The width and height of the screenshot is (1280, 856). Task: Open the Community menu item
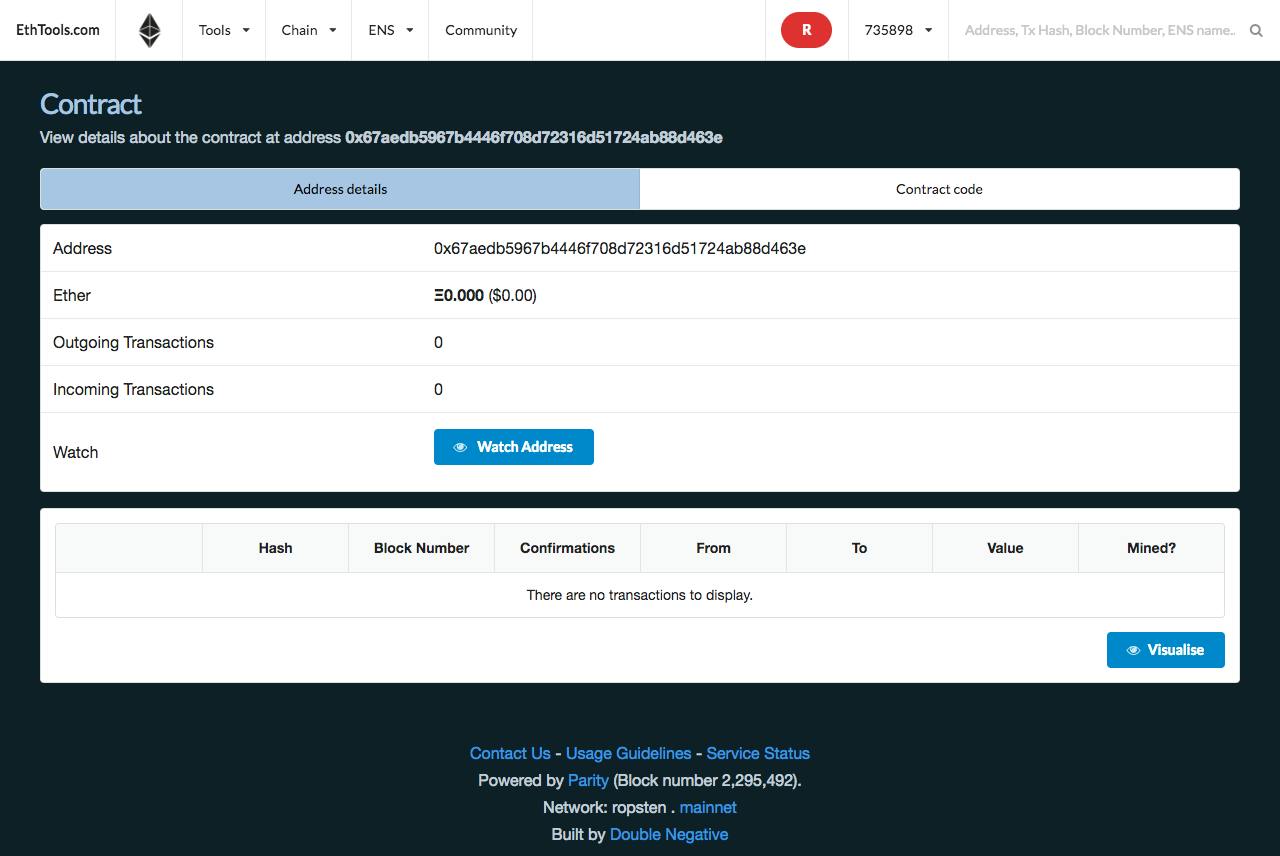coord(481,30)
